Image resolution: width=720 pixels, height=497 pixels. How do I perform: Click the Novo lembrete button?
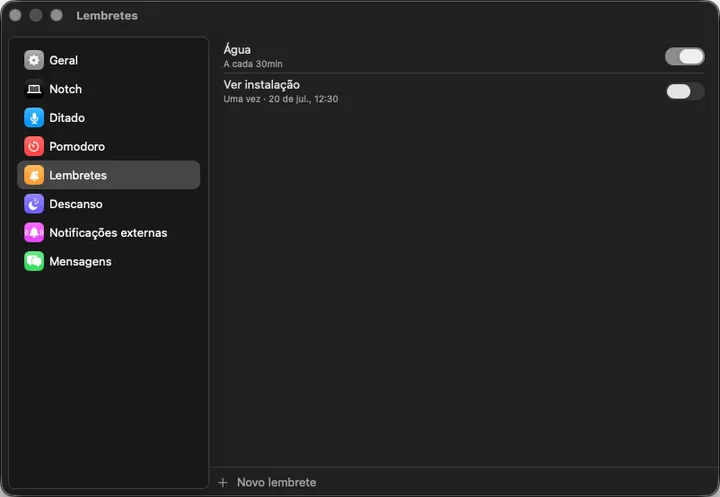click(x=267, y=482)
